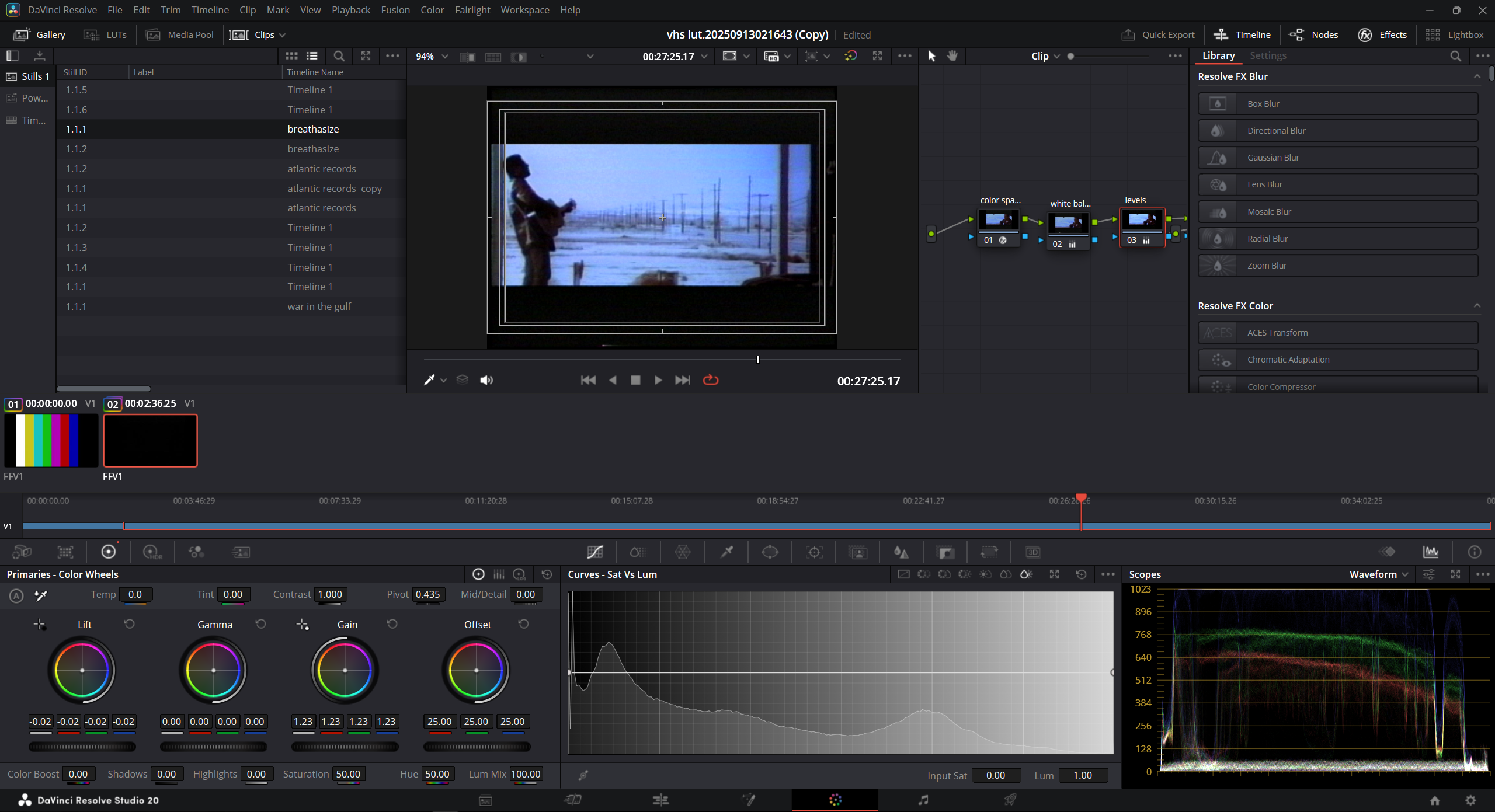Select the Qualifier eyedropper palette

click(x=726, y=552)
